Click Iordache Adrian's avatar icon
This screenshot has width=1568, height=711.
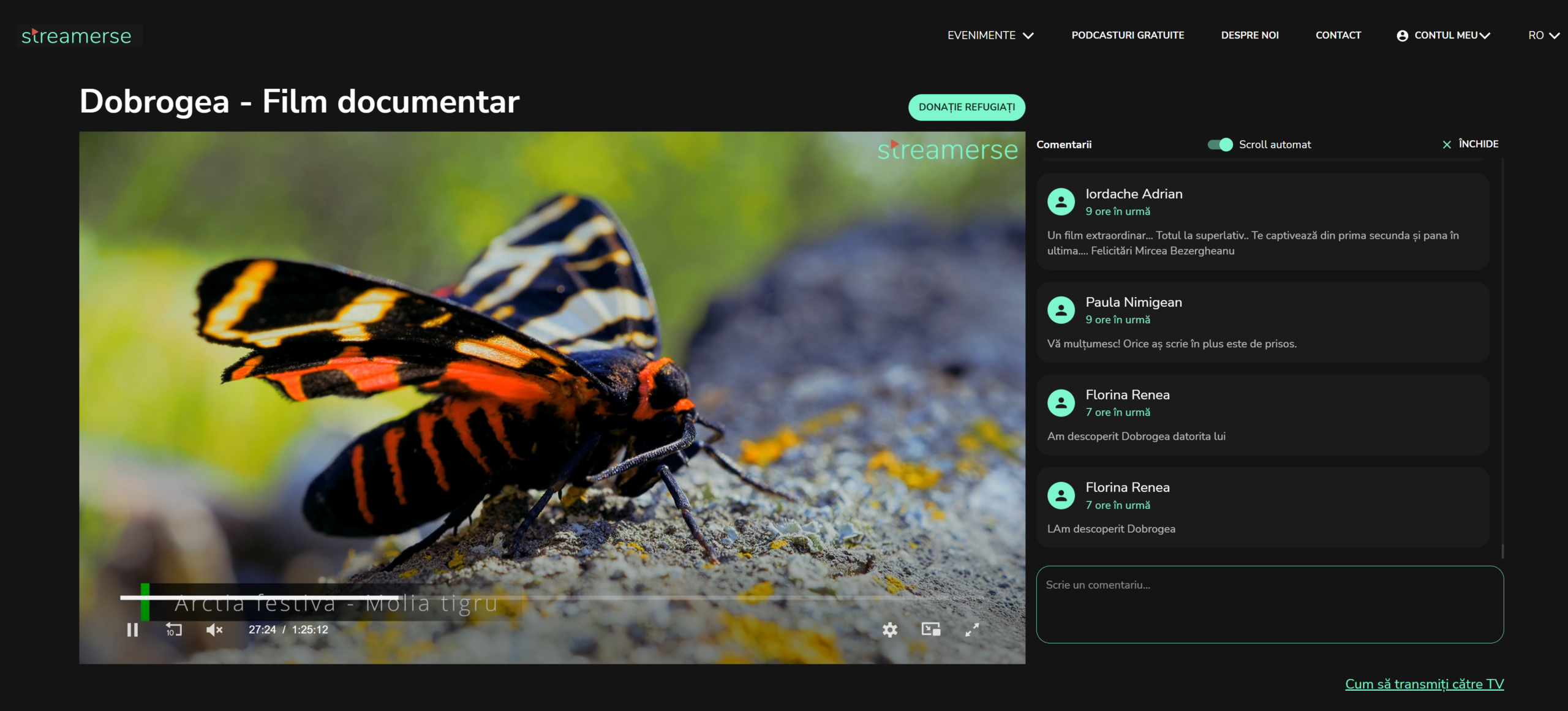click(x=1061, y=201)
